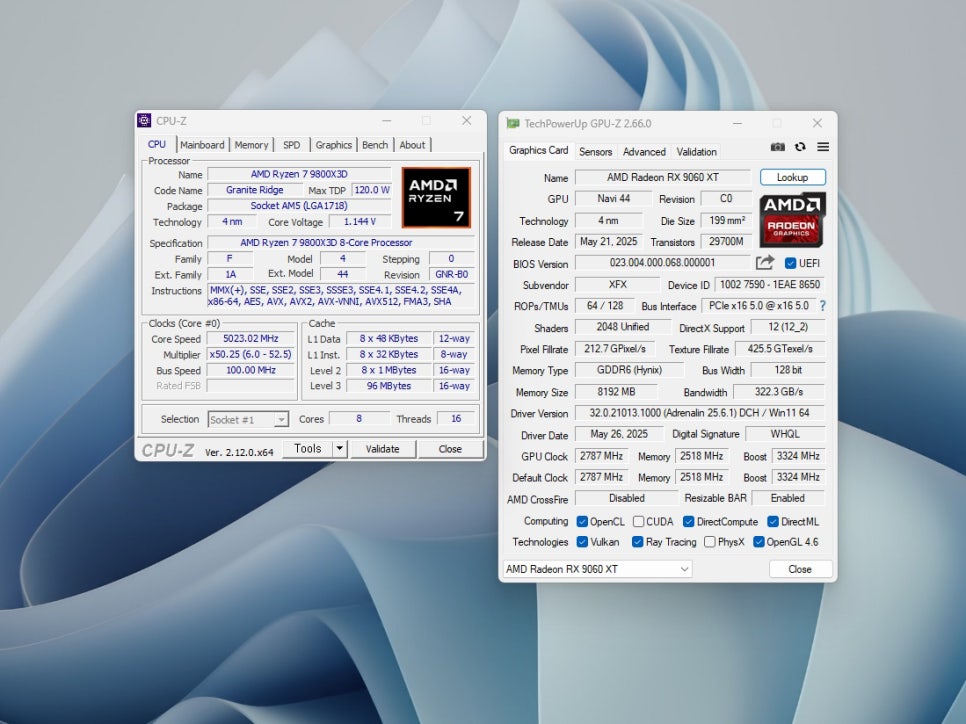Toggle the DirectCompute checkbox
966x724 pixels.
[x=689, y=522]
